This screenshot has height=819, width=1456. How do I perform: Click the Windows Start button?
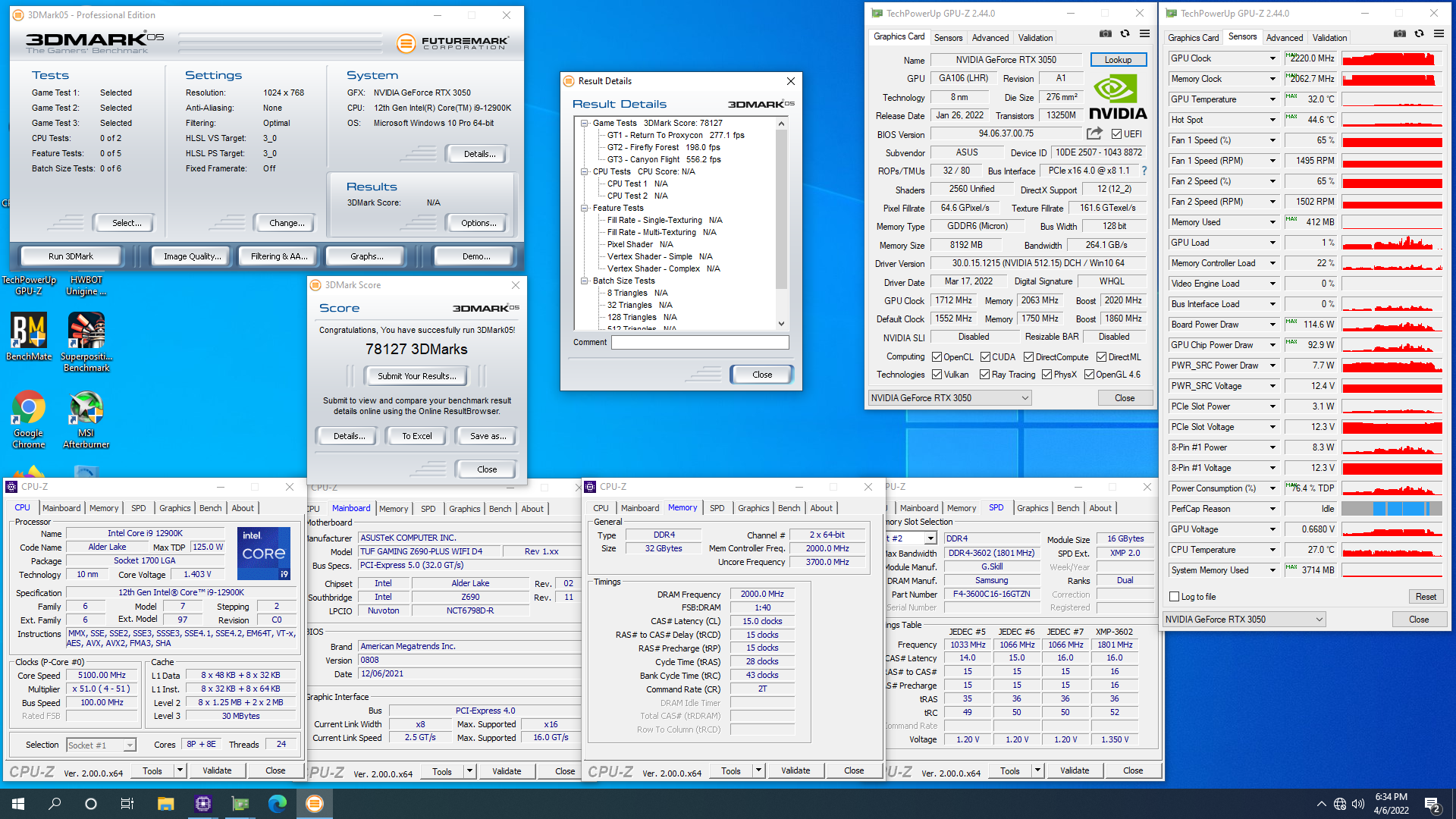pyautogui.click(x=18, y=804)
